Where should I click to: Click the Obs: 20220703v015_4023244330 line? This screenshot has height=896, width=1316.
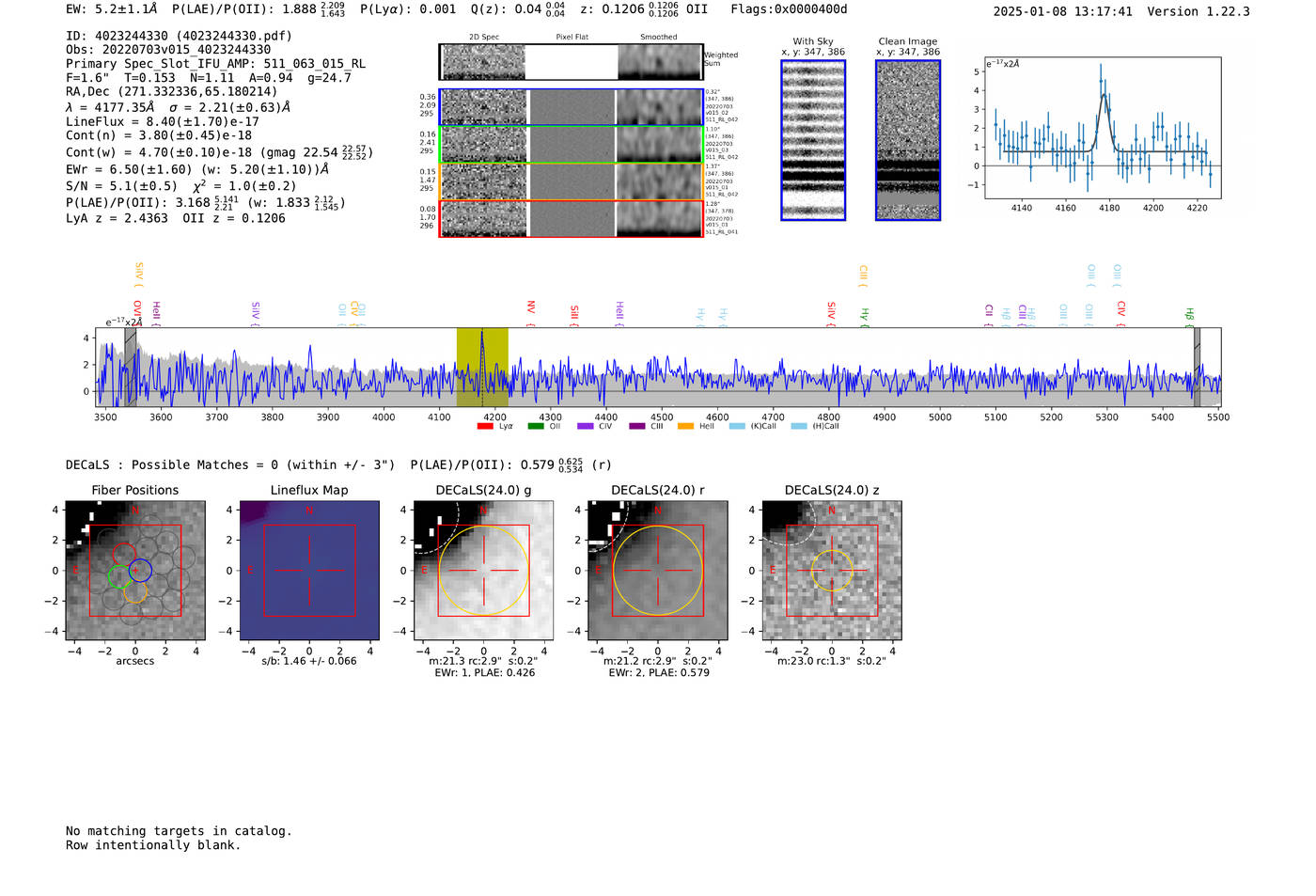pos(168,50)
